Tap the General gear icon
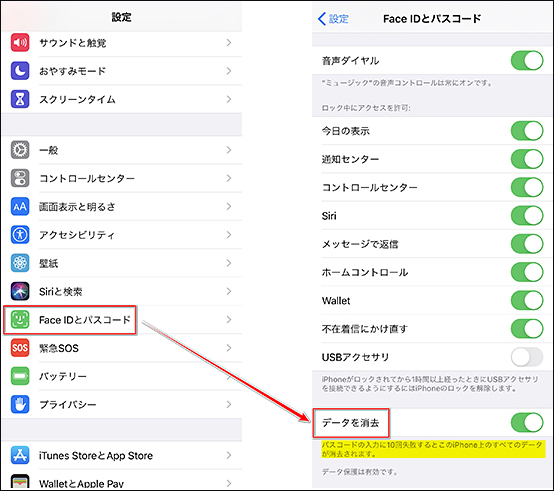 (x=20, y=150)
